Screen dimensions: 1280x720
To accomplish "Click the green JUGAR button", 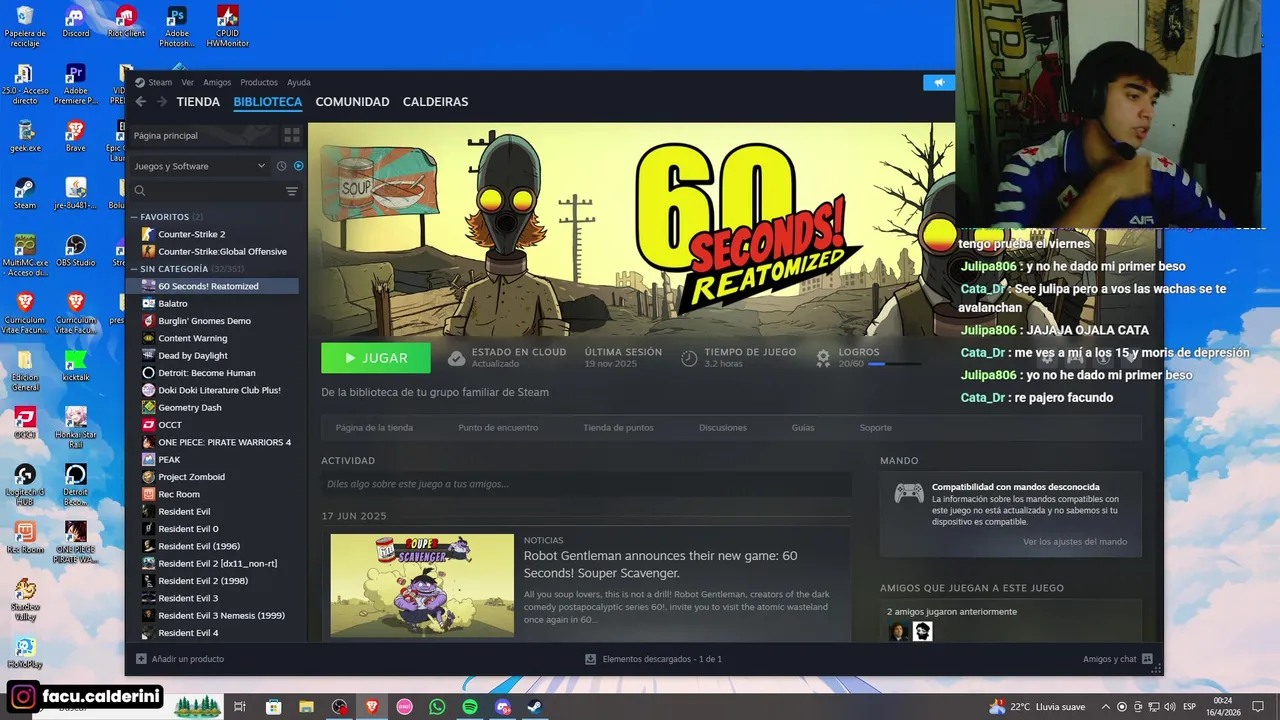I will tap(376, 358).
